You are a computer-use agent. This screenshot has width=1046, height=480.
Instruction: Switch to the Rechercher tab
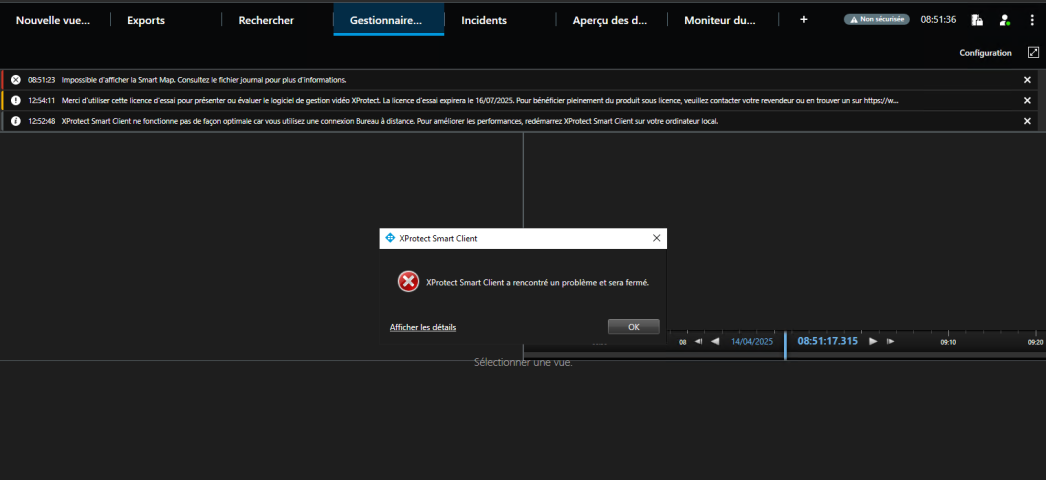coord(266,20)
